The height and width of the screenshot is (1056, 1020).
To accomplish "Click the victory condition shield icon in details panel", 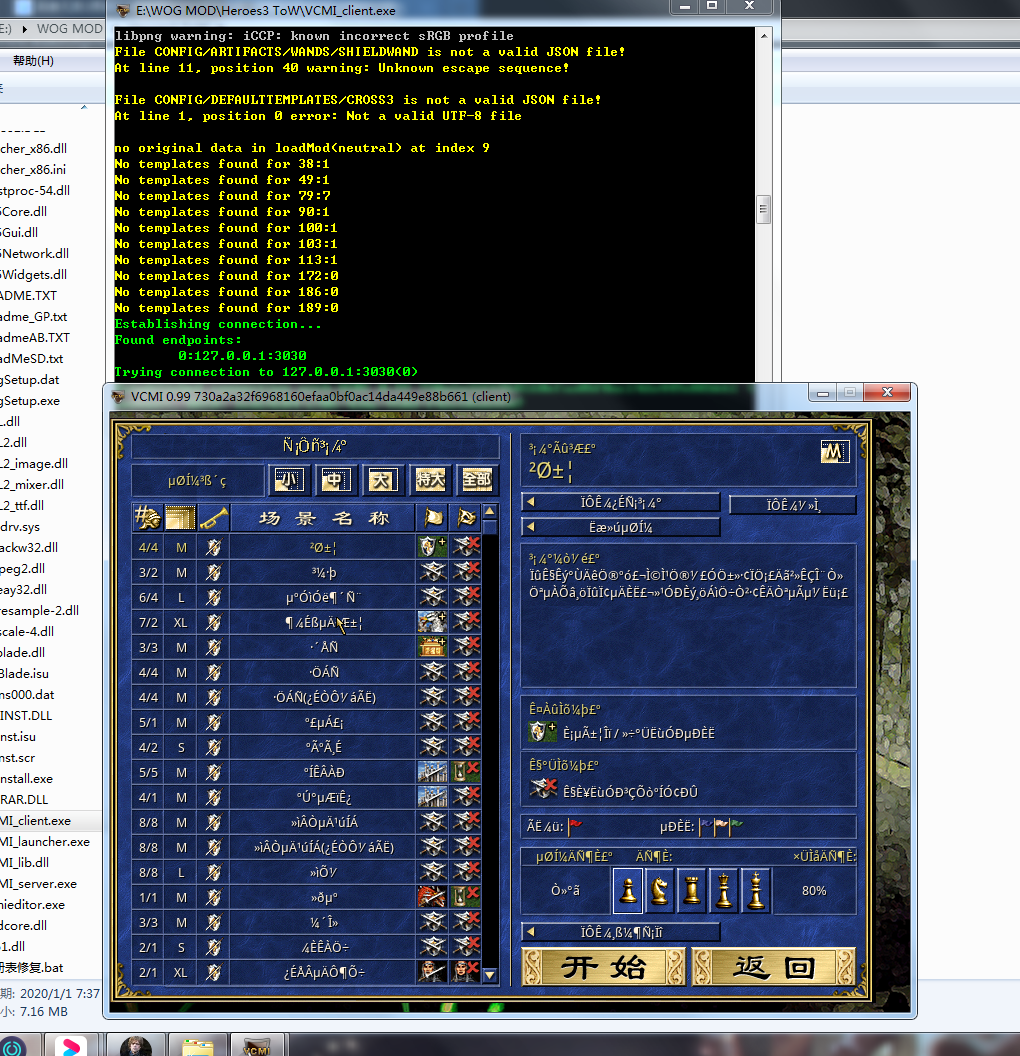I will (x=543, y=732).
